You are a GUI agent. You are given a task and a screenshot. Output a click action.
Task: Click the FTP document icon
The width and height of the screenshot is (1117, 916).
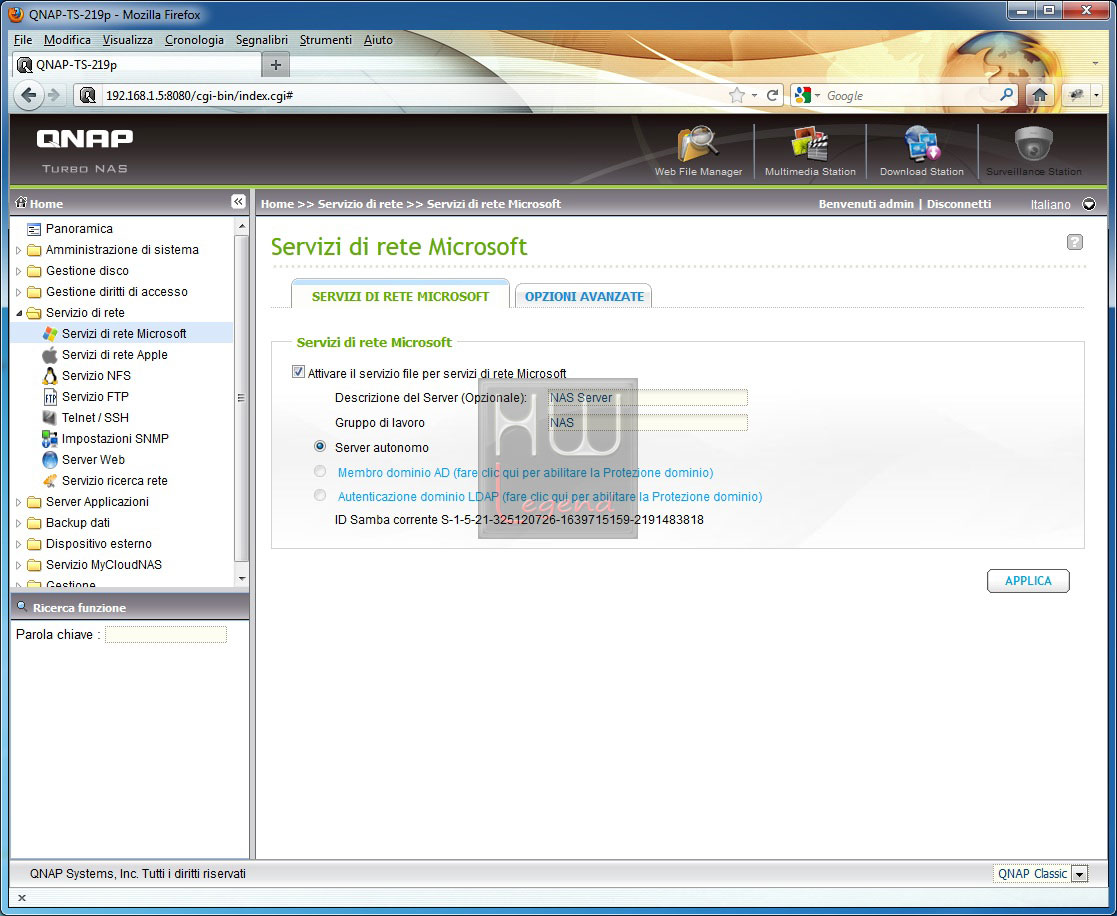pos(50,397)
